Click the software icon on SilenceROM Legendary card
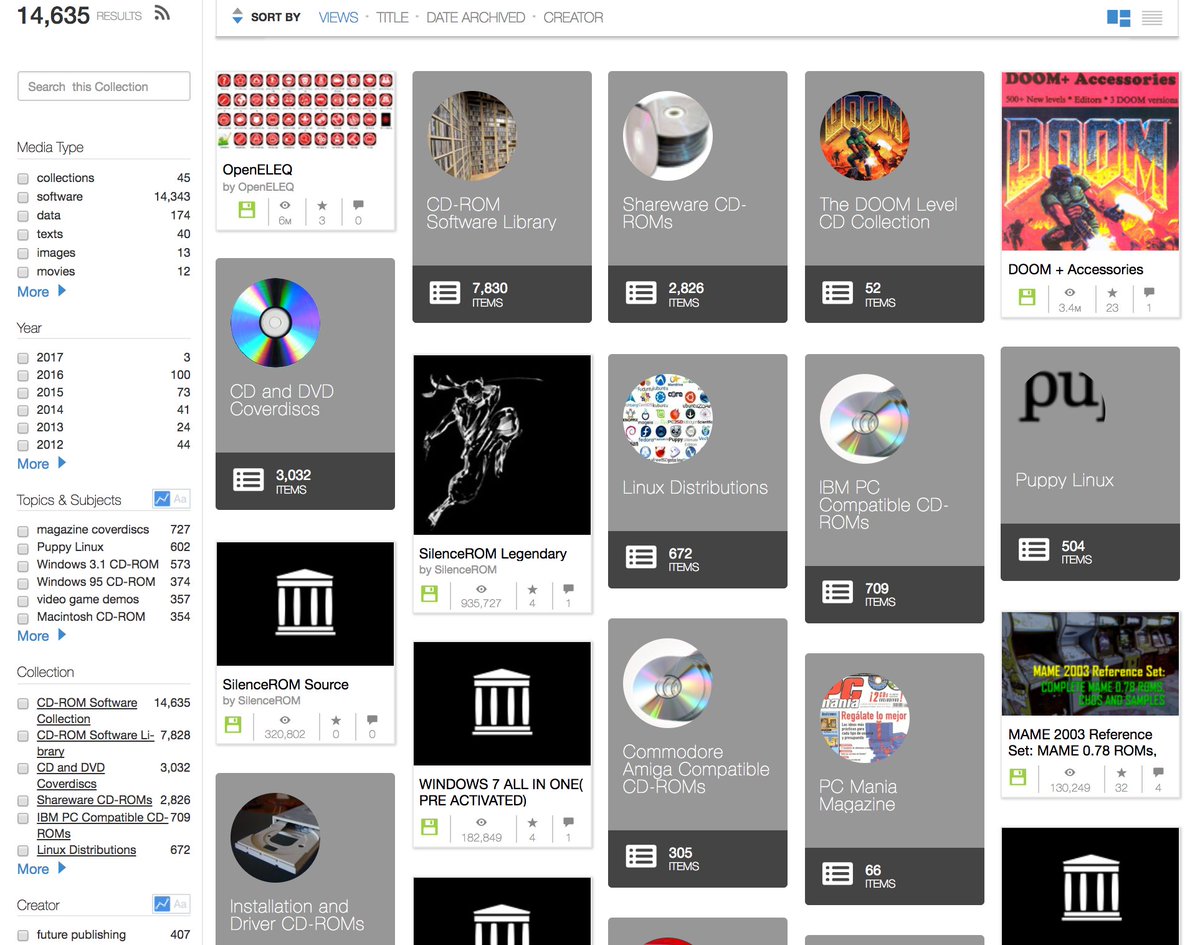The height and width of the screenshot is (945, 1200). coord(428,594)
